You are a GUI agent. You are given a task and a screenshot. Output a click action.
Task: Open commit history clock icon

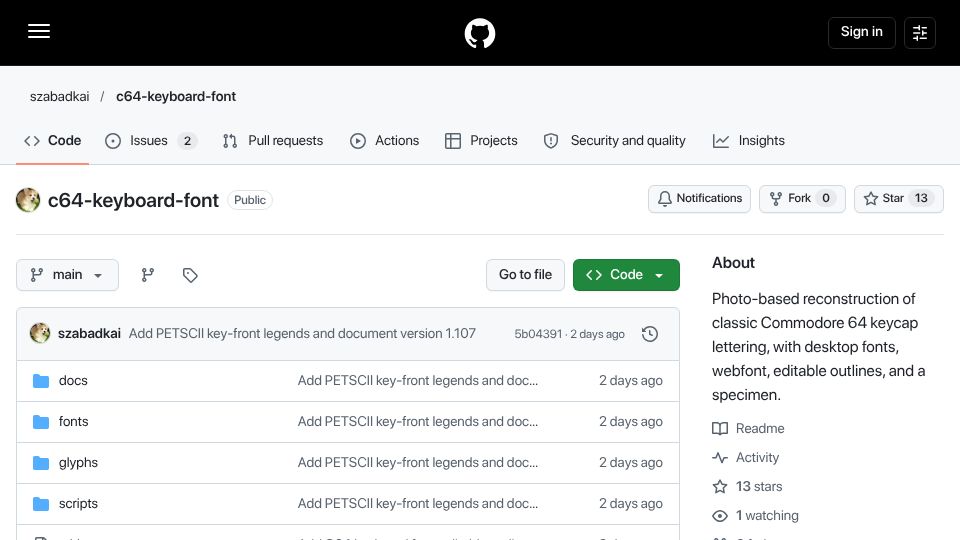[650, 334]
